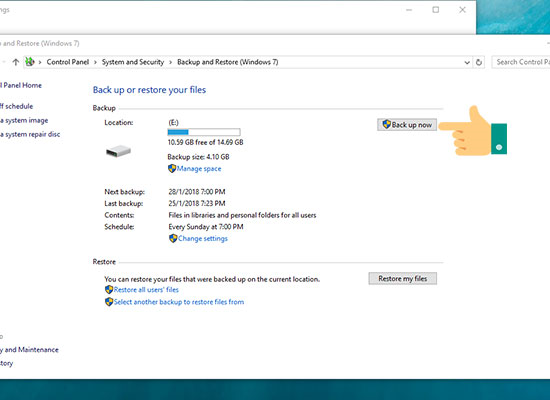Expand chevron after System and Security breadcrumb
The width and height of the screenshot is (550, 400).
170,62
